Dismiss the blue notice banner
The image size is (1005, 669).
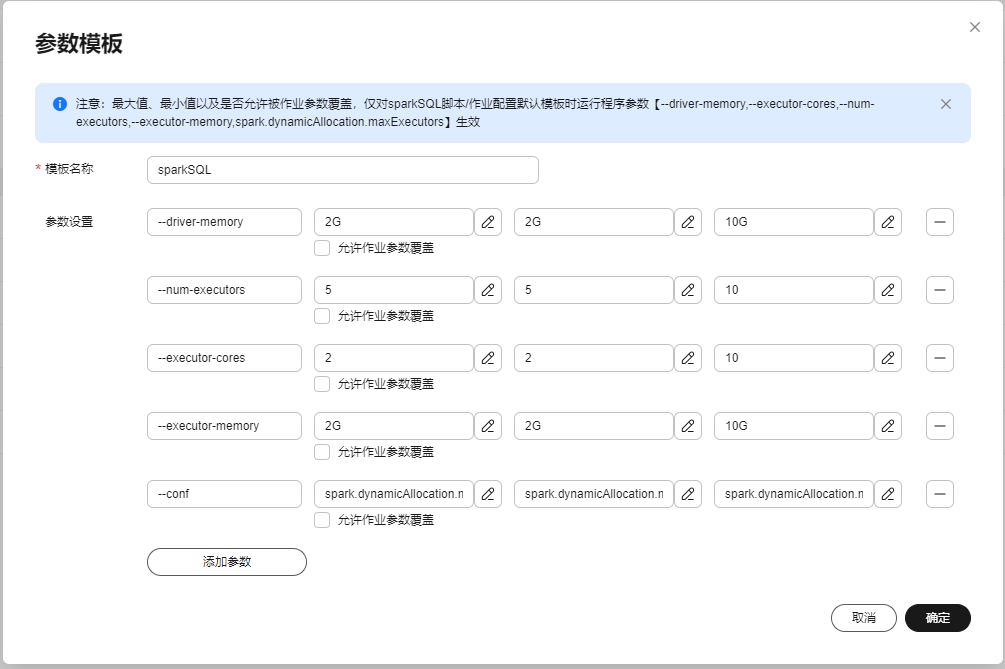[946, 104]
